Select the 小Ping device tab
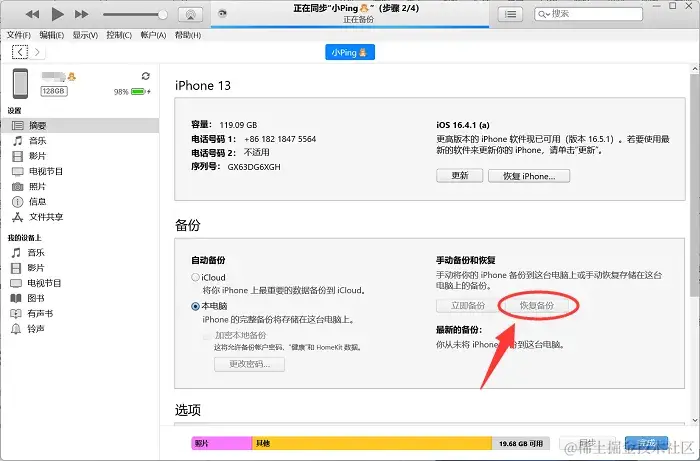 350,52
